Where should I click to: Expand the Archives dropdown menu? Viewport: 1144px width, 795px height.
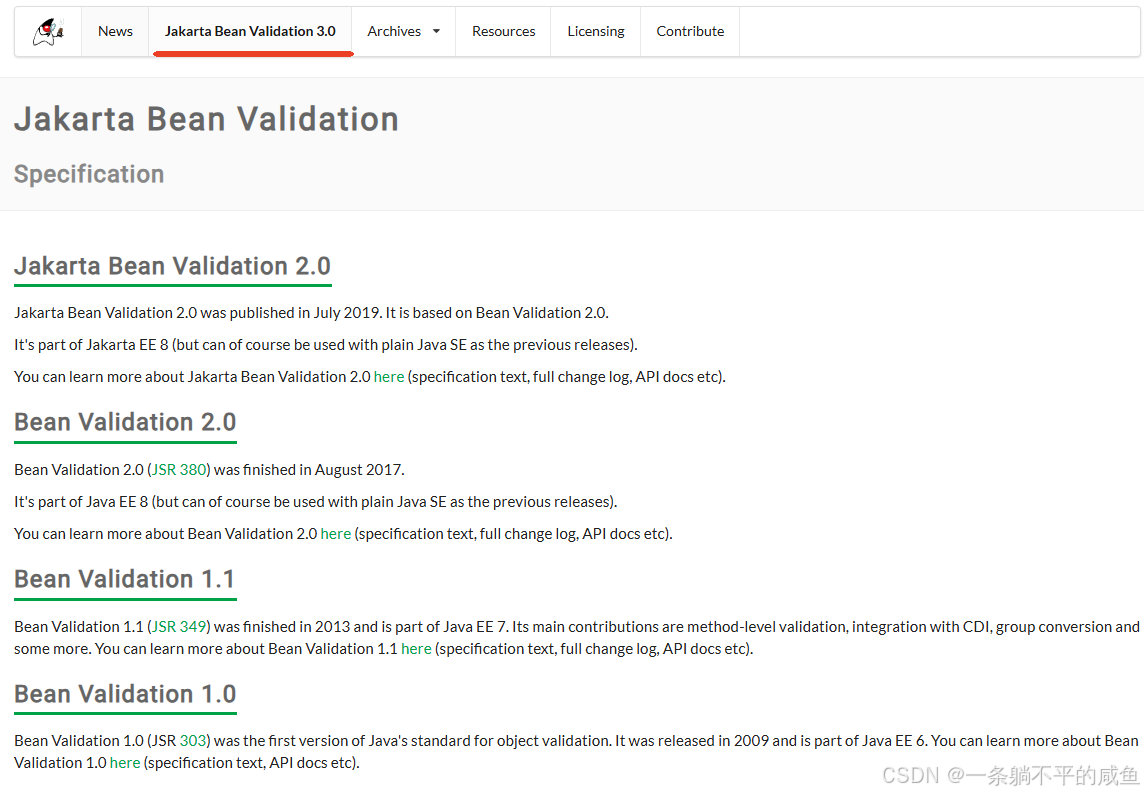pyautogui.click(x=403, y=31)
